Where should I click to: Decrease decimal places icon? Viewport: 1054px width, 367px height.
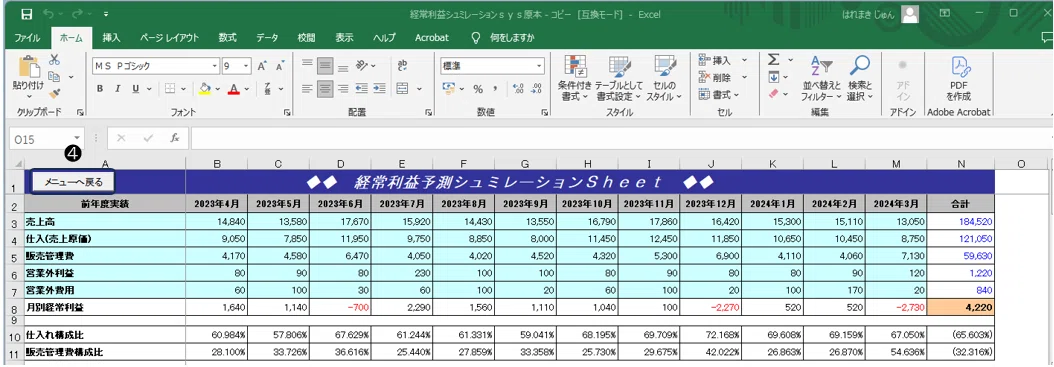click(536, 89)
